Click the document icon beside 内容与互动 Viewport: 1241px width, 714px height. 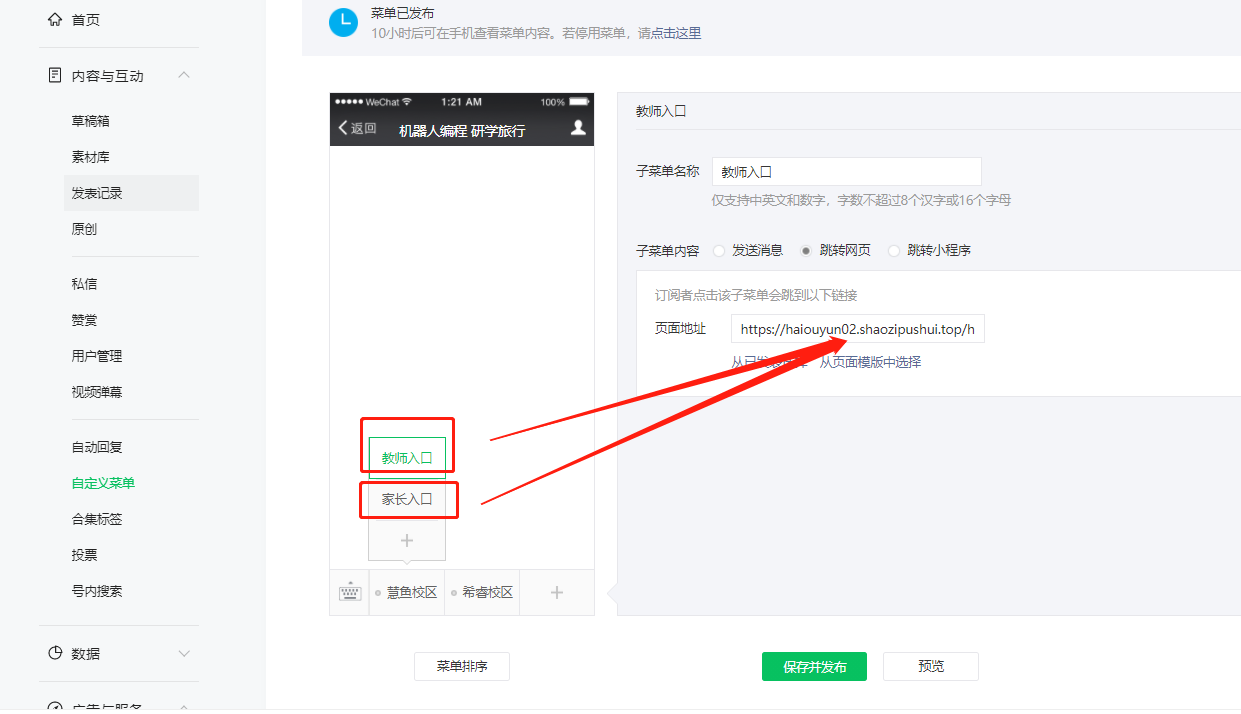click(x=55, y=76)
